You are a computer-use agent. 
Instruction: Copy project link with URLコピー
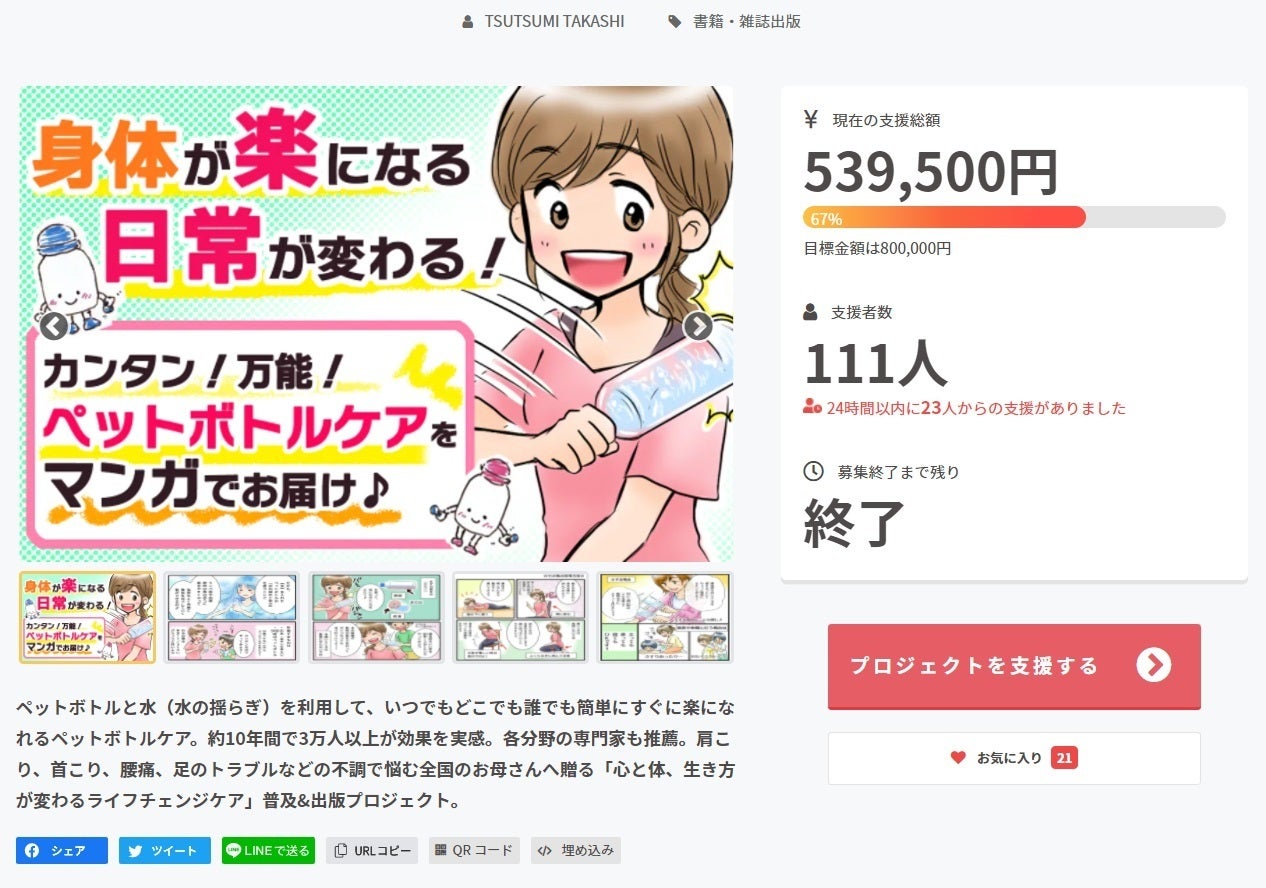pos(372,850)
